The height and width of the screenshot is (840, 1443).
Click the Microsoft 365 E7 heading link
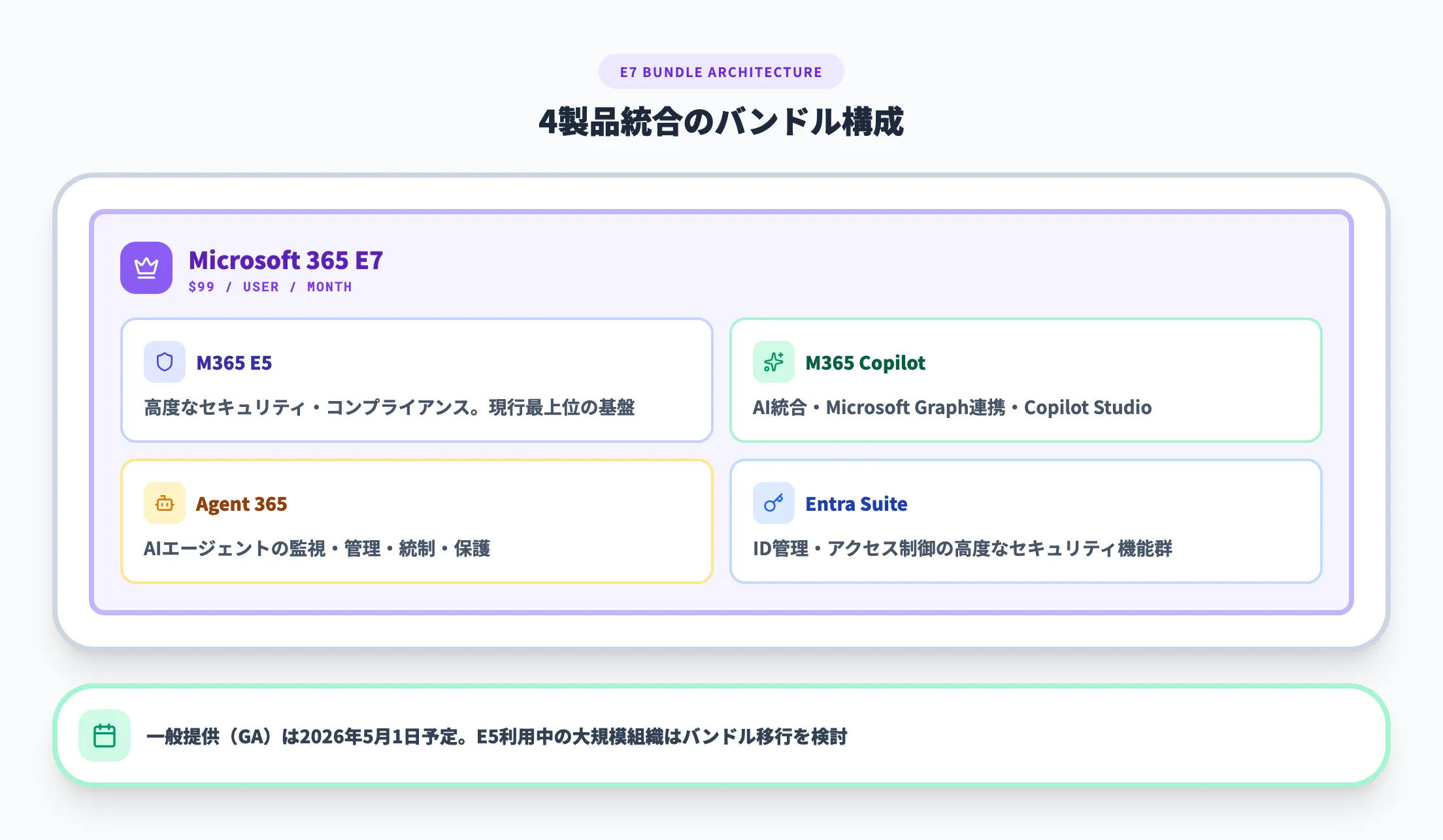click(x=285, y=260)
